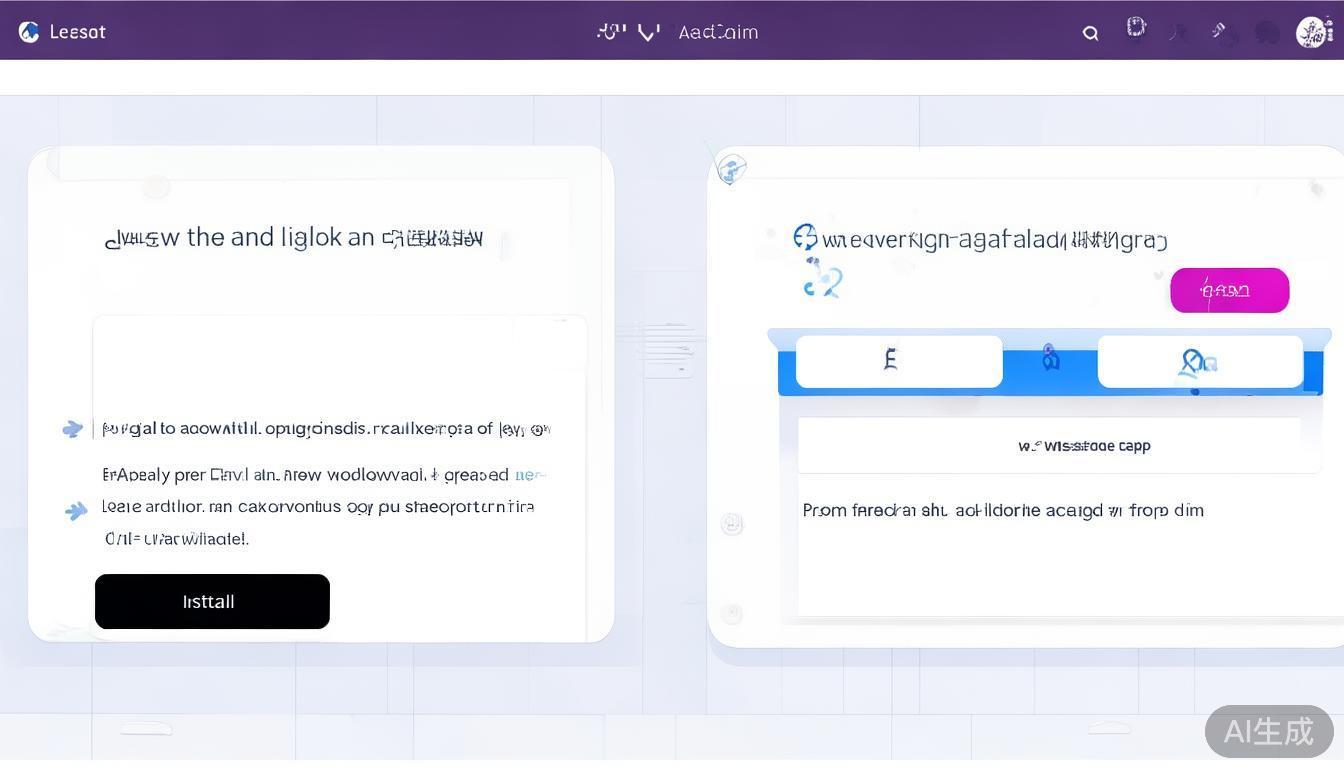Viewport: 1344px width, 768px height.
Task: Click the small blue icon between the two tabs
Action: pyautogui.click(x=1050, y=358)
